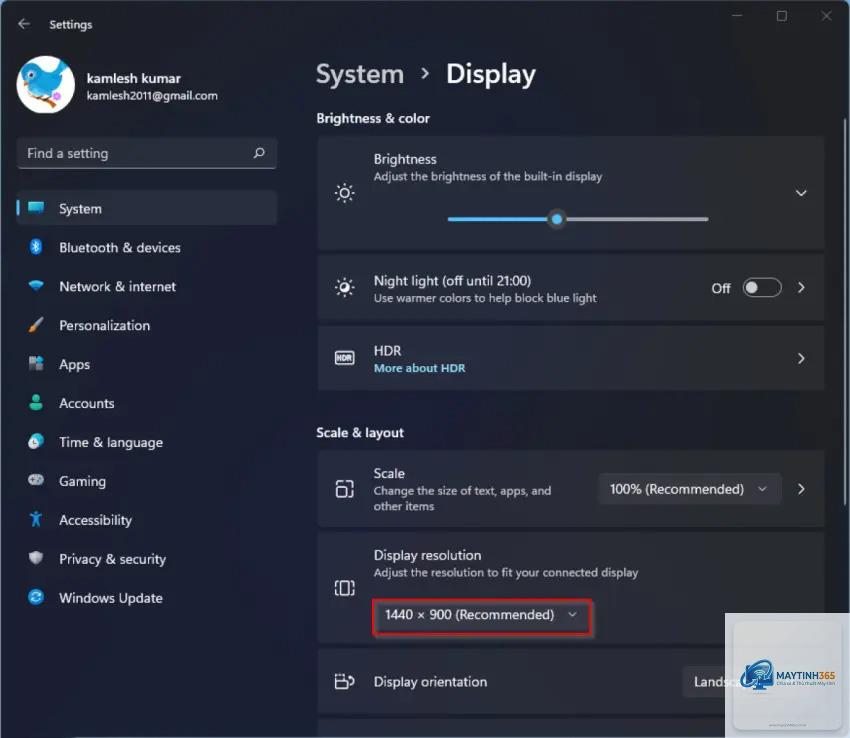The image size is (850, 738).
Task: Click the Display orientation icon
Action: [345, 681]
